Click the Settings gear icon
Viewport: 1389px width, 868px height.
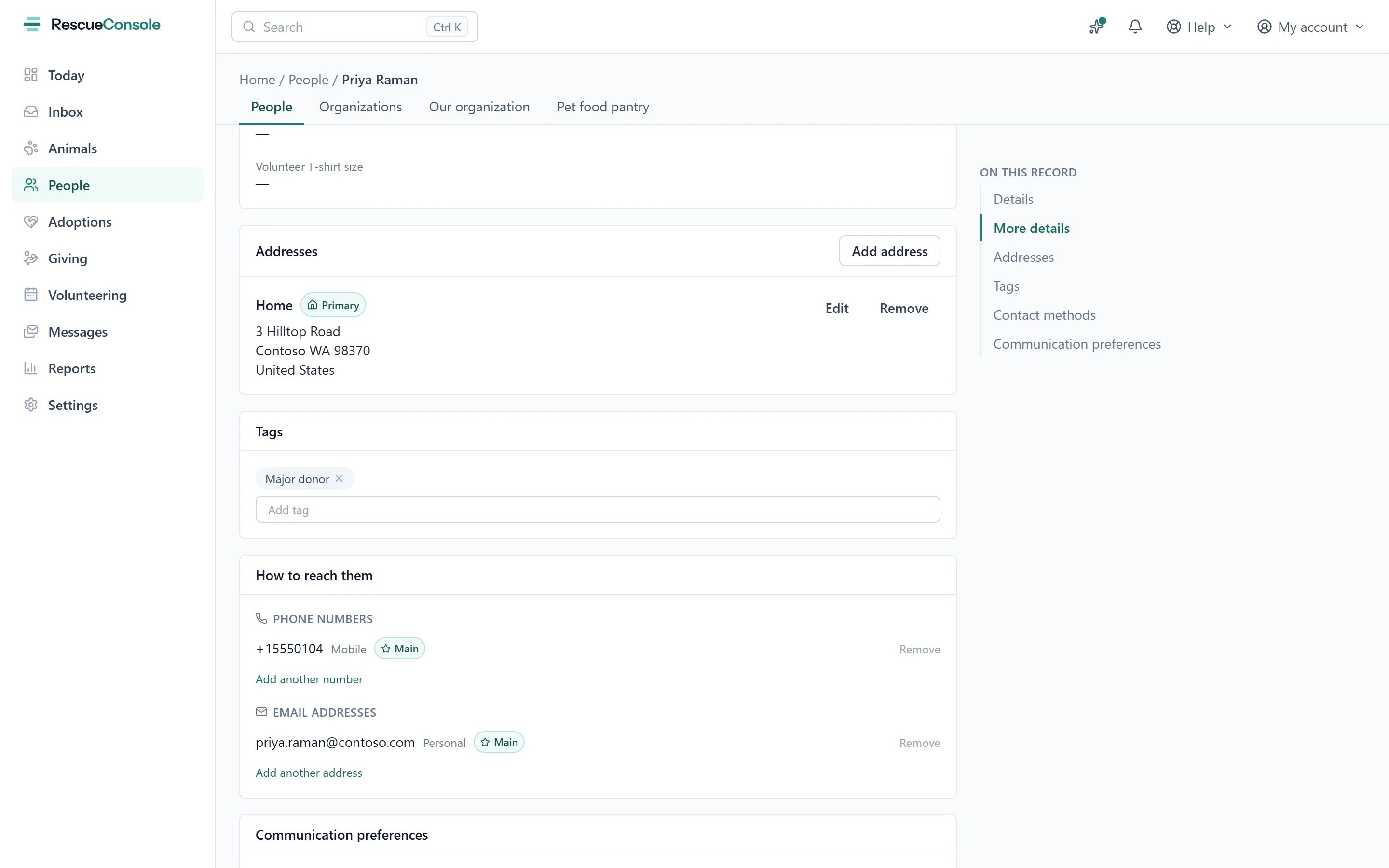pyautogui.click(x=31, y=405)
